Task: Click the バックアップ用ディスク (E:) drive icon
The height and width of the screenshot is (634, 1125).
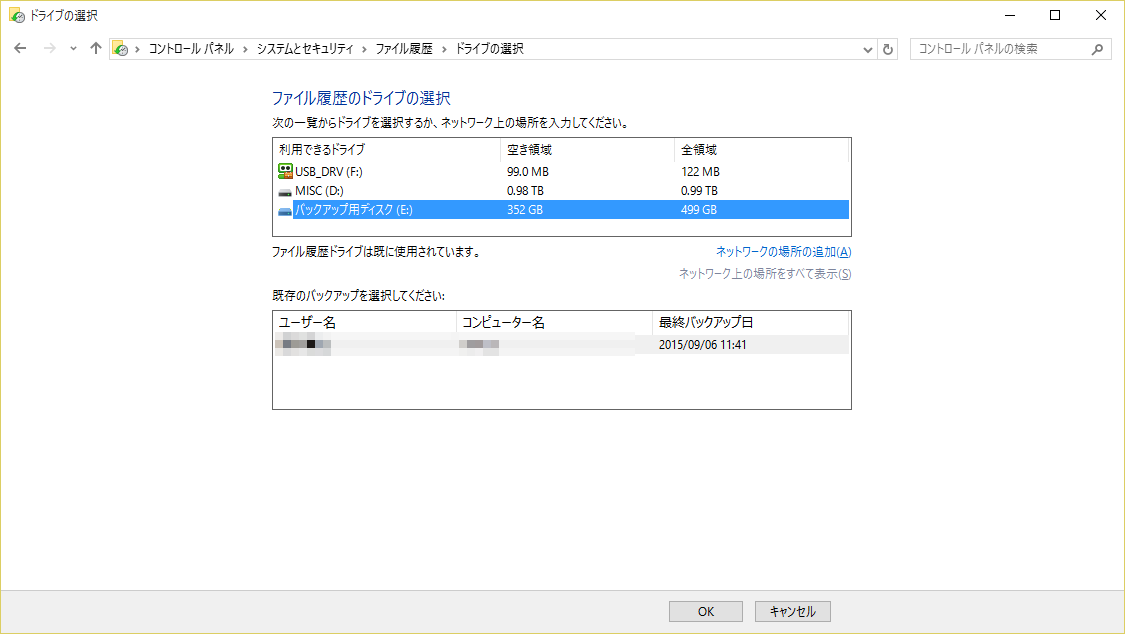Action: pyautogui.click(x=285, y=210)
